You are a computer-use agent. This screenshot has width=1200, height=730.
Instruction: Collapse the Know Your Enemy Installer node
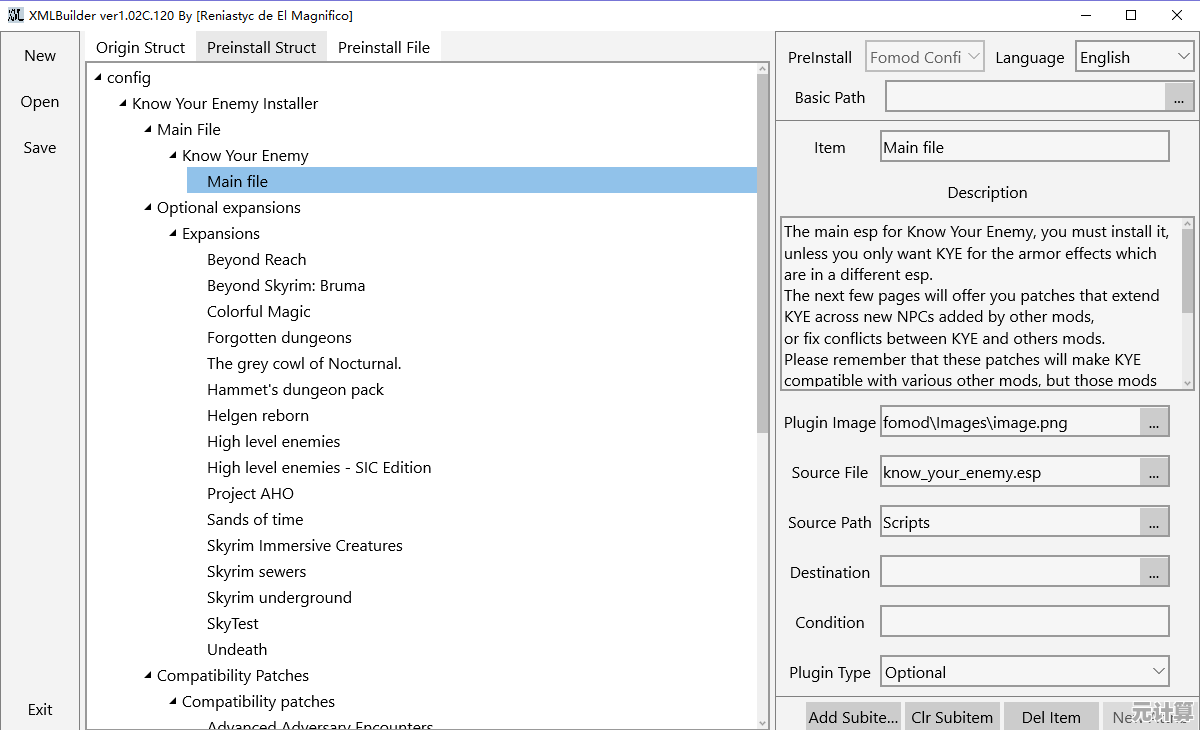pos(123,104)
